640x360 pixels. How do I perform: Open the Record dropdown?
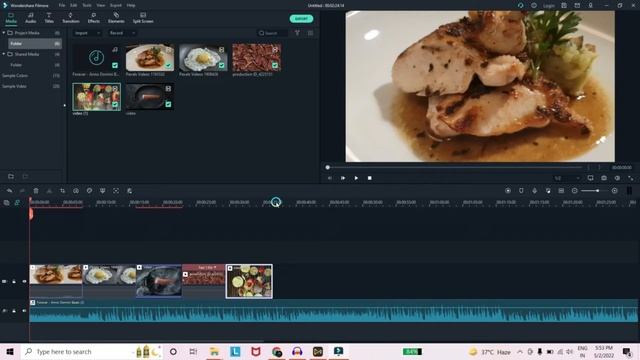pyautogui.click(x=122, y=33)
